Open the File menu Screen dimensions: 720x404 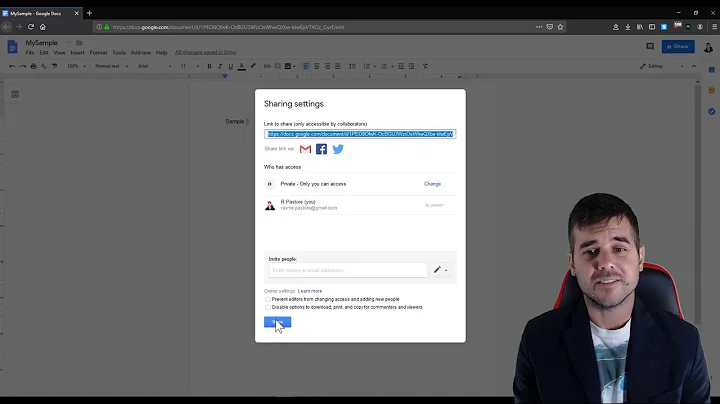coord(30,53)
